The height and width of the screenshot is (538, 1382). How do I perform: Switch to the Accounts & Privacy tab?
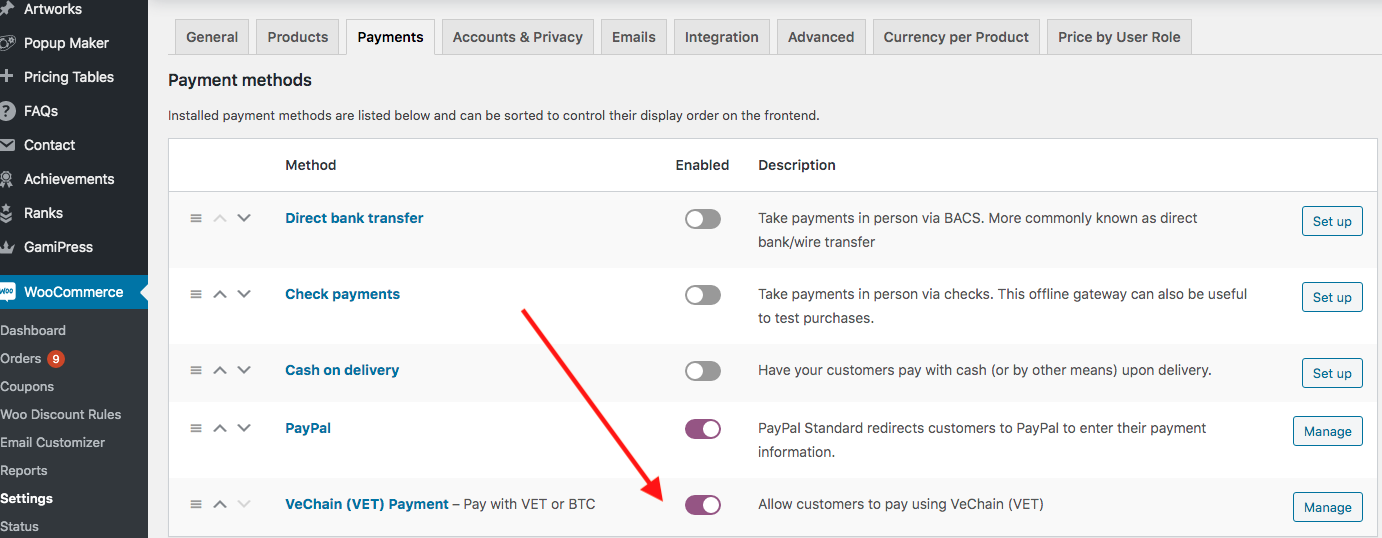click(x=518, y=37)
